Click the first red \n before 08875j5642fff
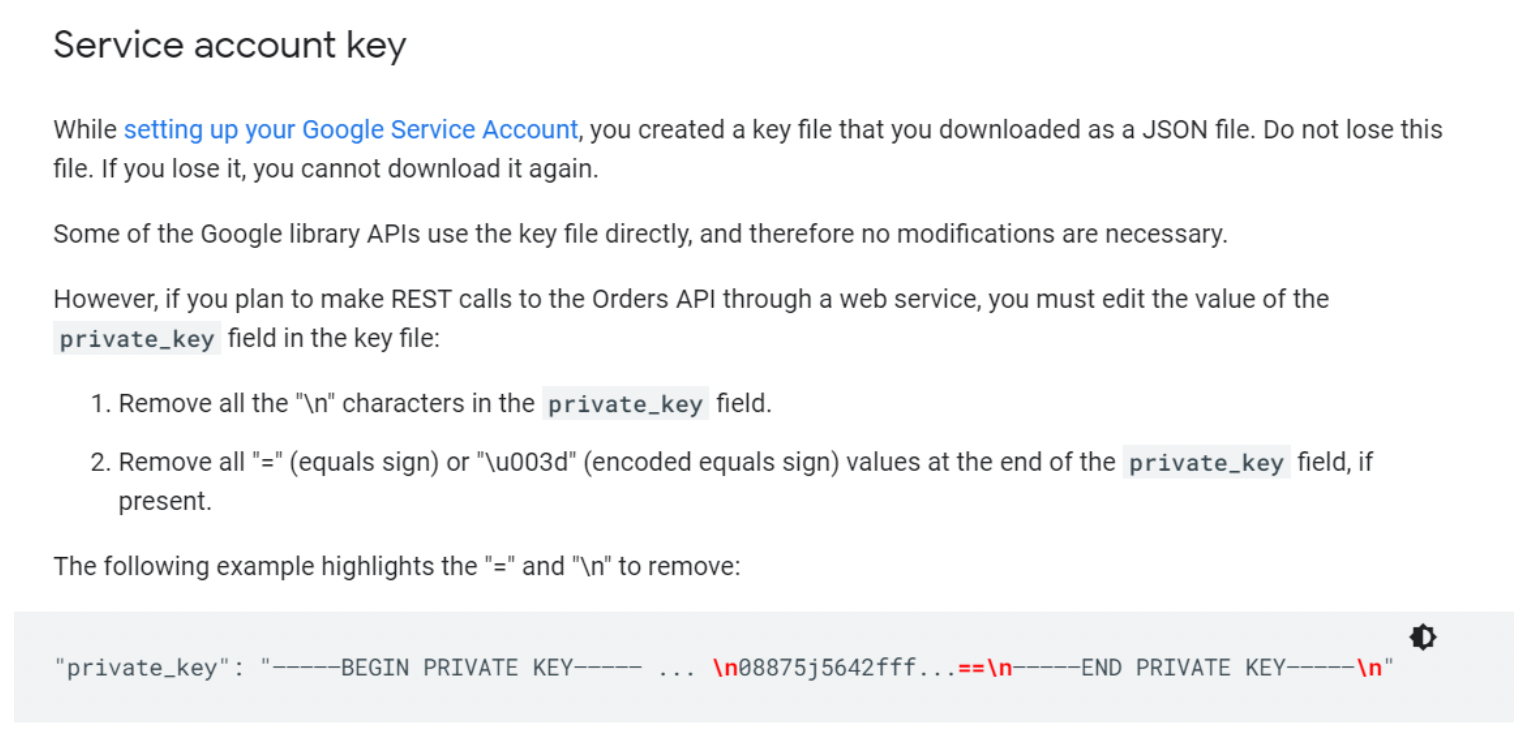The height and width of the screenshot is (744, 1530). (725, 668)
